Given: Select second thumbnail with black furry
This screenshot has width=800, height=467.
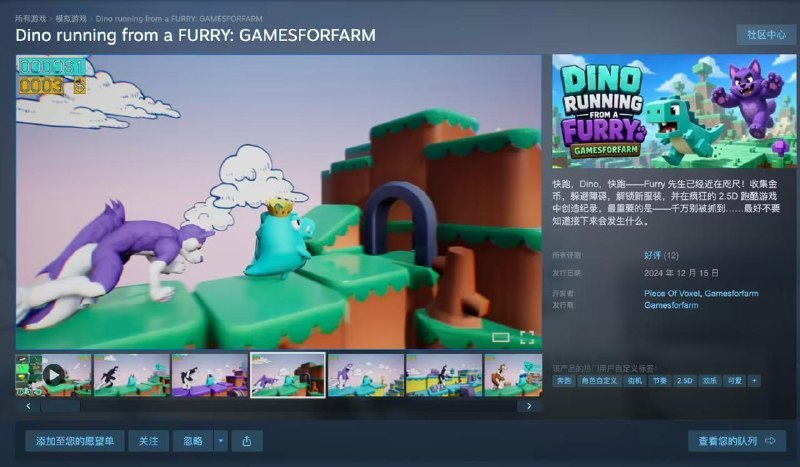Looking at the screenshot, I should 132,375.
